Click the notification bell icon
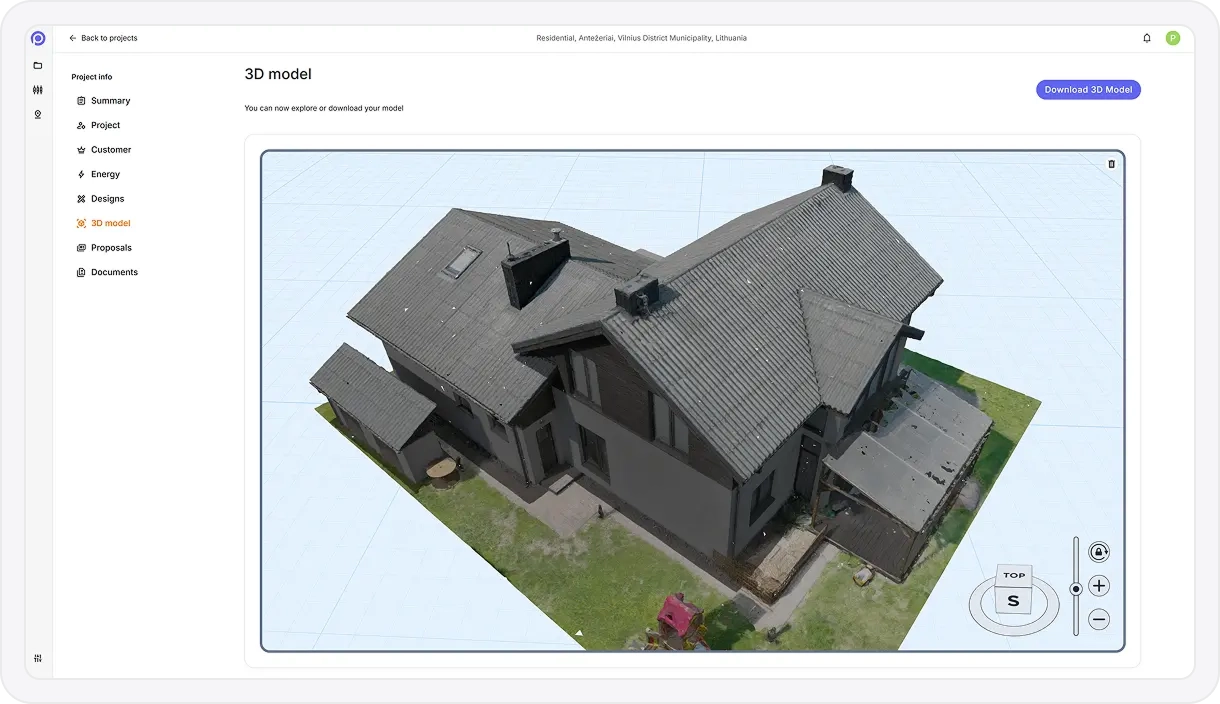The height and width of the screenshot is (704, 1220). click(1147, 38)
